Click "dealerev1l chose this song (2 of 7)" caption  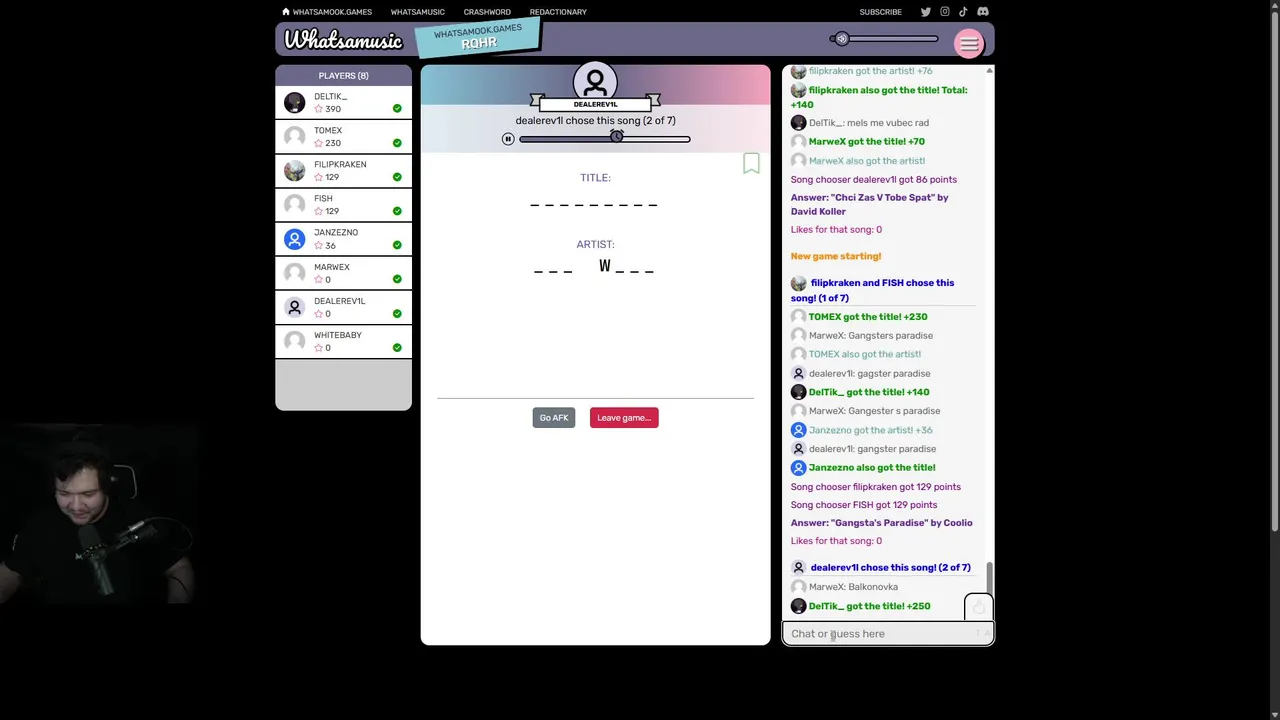pos(595,121)
